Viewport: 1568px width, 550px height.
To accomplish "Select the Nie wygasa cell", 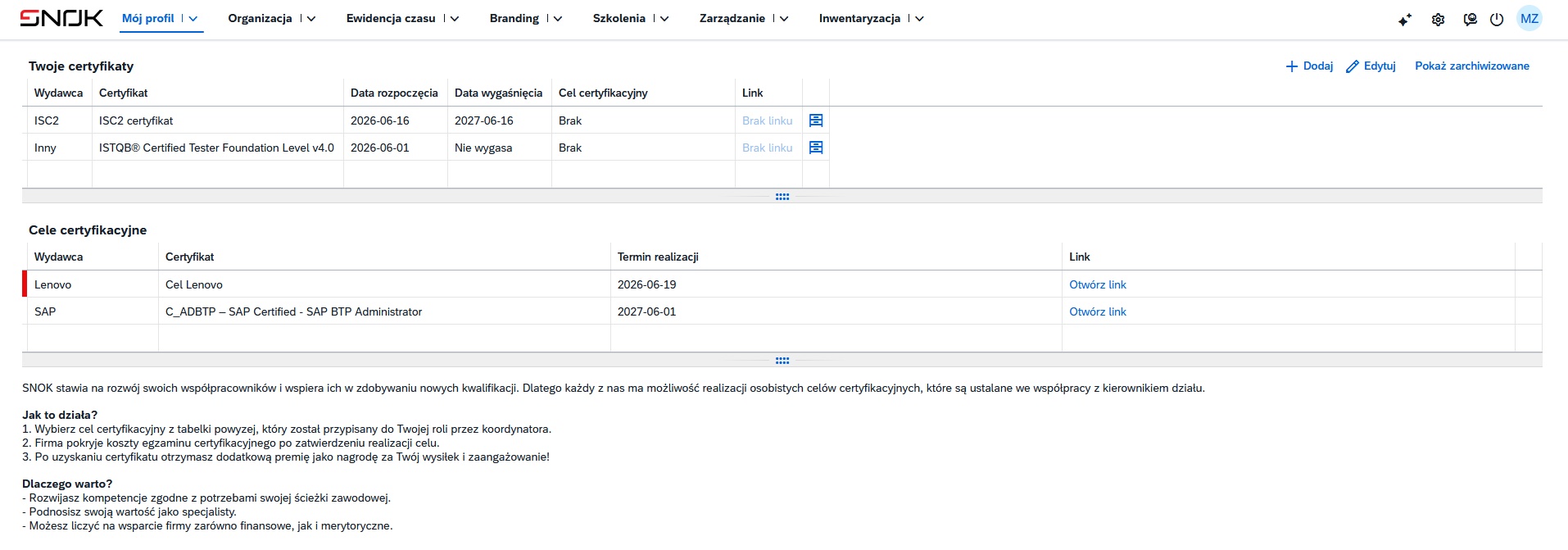I will tap(500, 148).
